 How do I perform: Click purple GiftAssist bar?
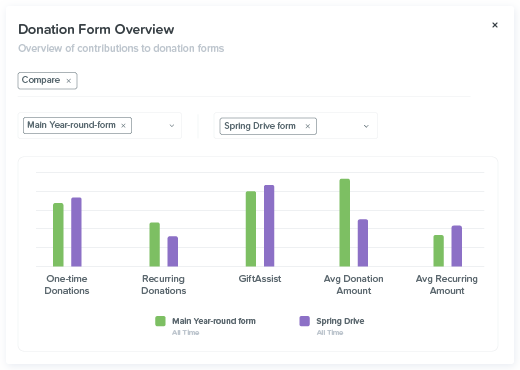click(269, 226)
